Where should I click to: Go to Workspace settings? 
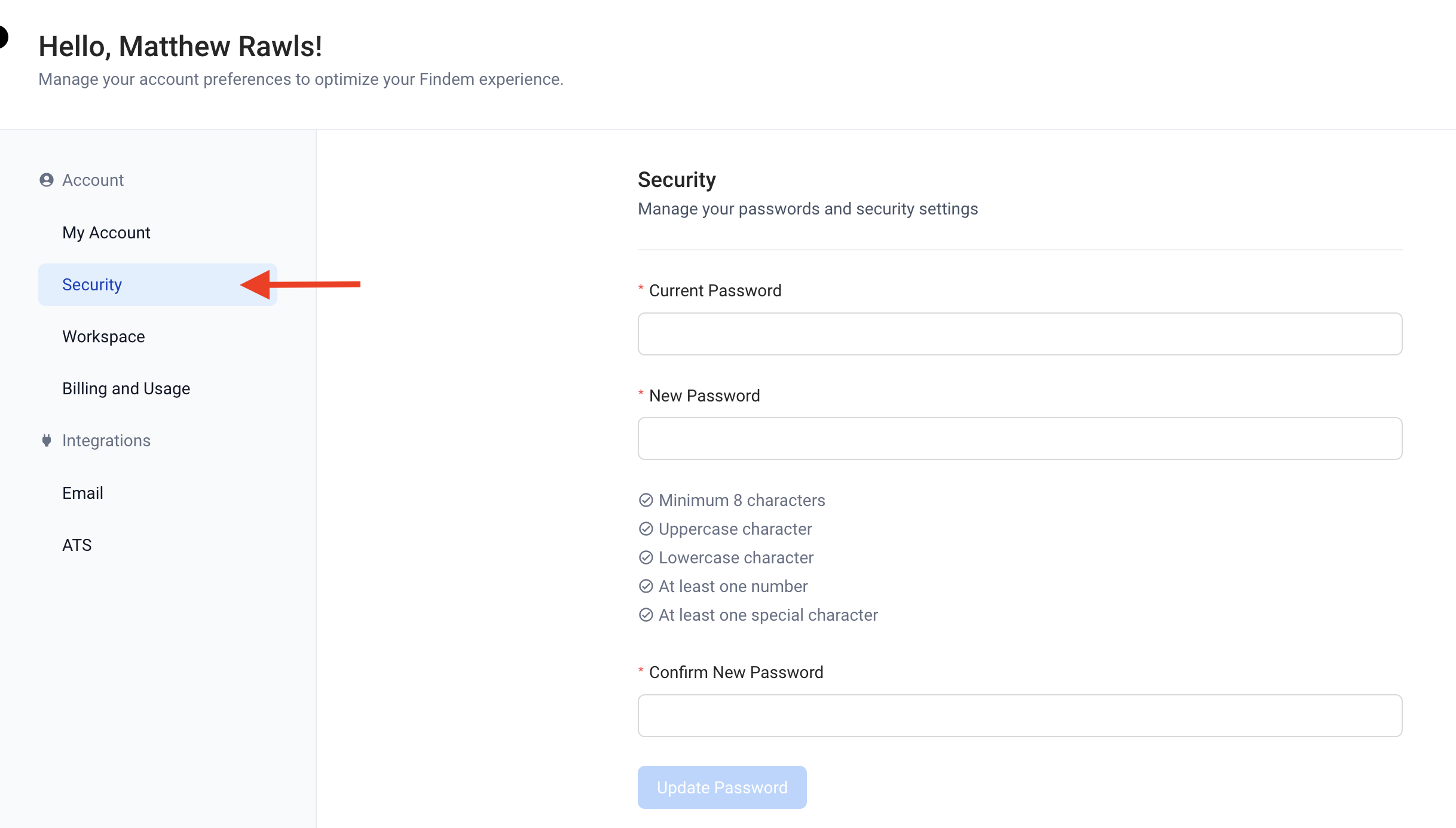coord(103,336)
